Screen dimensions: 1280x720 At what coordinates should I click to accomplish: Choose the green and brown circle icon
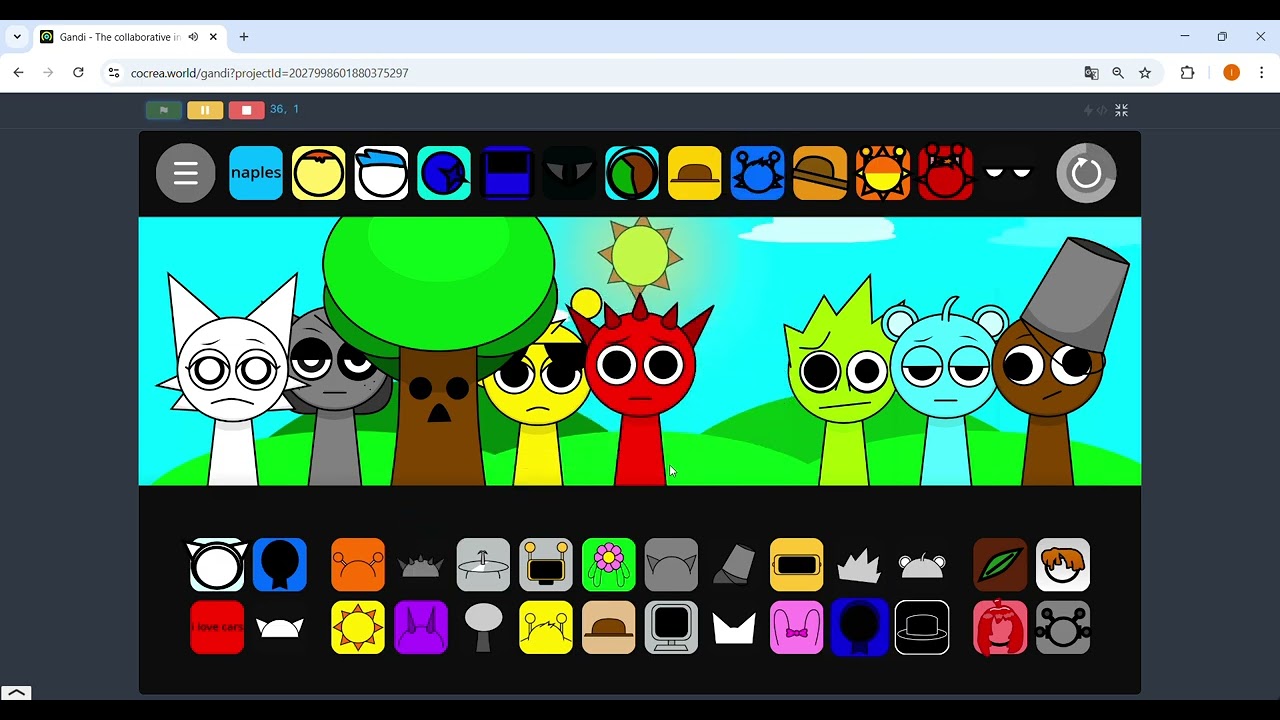tap(632, 173)
